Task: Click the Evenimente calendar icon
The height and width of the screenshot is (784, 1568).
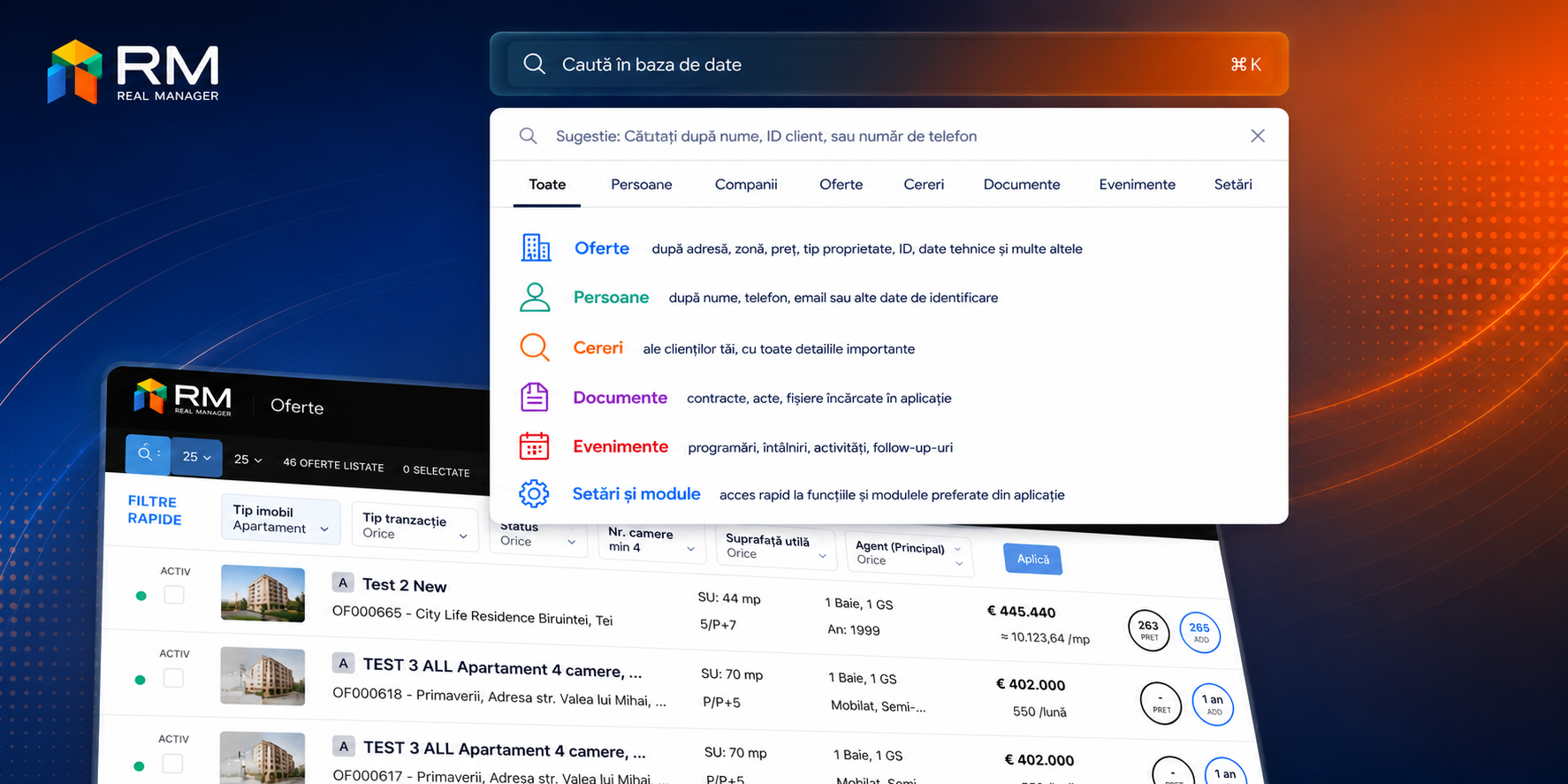Action: [x=535, y=446]
